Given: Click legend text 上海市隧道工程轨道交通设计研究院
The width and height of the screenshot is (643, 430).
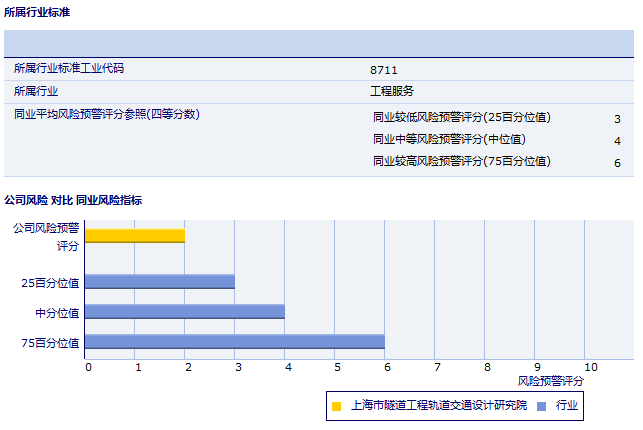Looking at the screenshot, I should click(x=439, y=406).
